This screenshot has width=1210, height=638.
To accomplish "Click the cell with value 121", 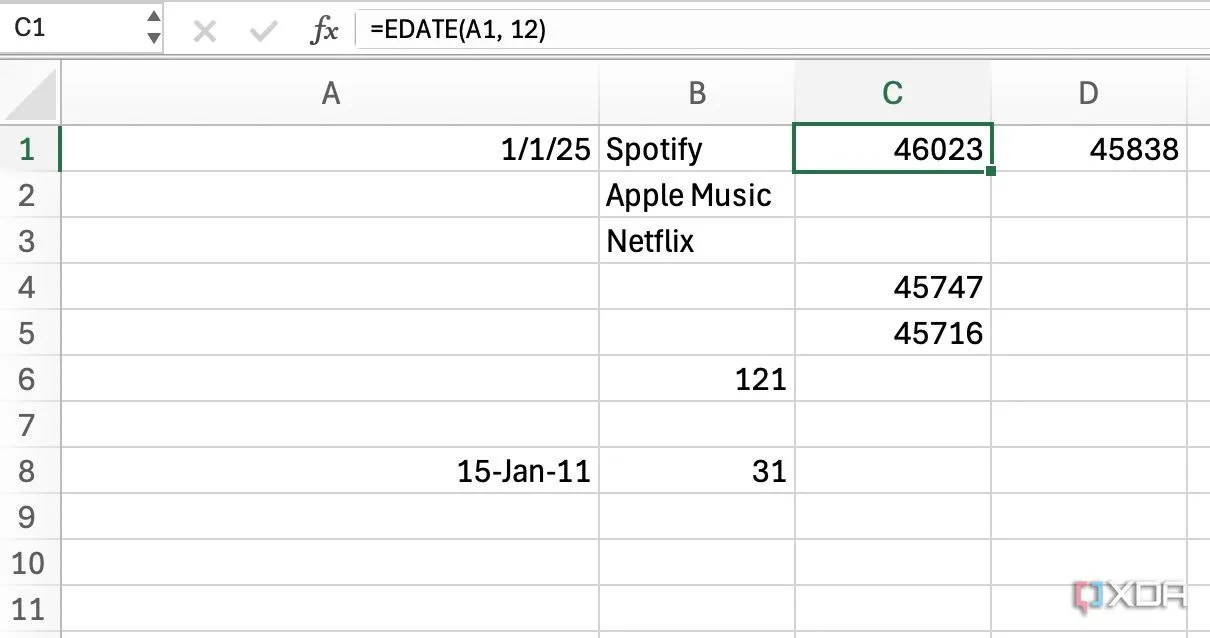I will tap(697, 379).
